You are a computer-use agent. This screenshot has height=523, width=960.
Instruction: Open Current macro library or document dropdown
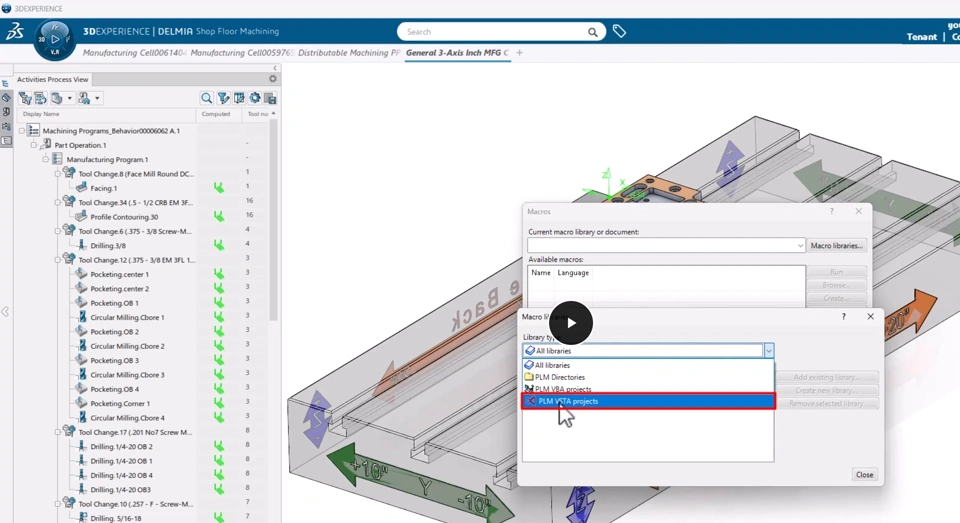tap(800, 246)
